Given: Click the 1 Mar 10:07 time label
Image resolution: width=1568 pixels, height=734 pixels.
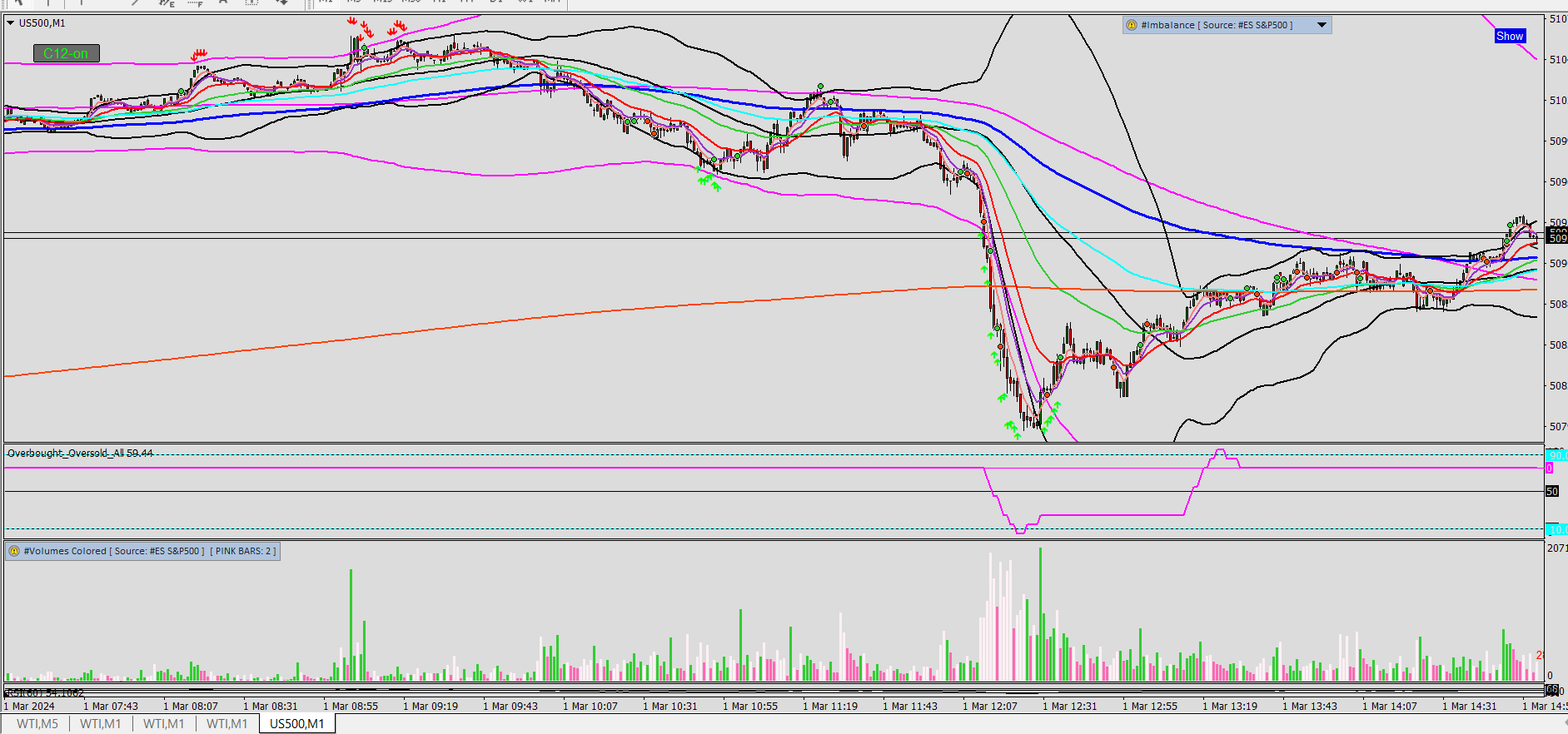Looking at the screenshot, I should click(x=590, y=706).
